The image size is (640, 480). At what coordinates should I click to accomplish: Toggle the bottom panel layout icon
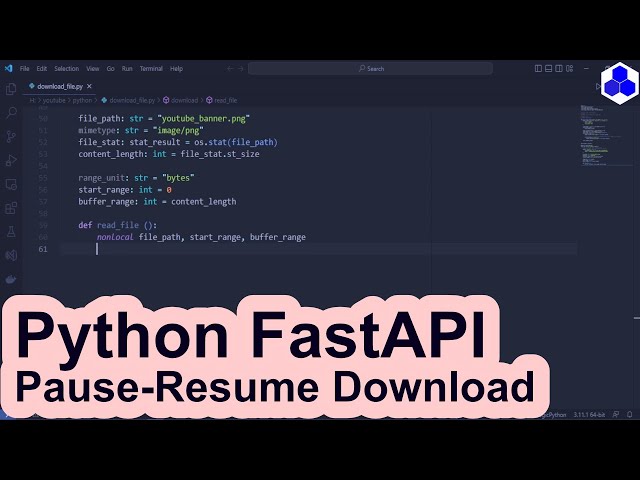coord(549,69)
